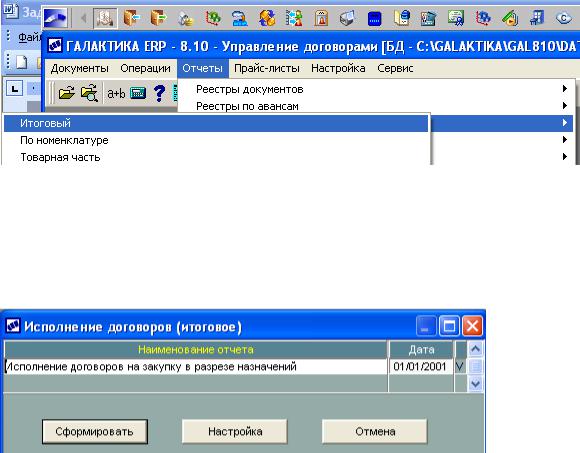The height and width of the screenshot is (453, 580).
Task: Open the people exchange module icon
Action: coord(294,18)
